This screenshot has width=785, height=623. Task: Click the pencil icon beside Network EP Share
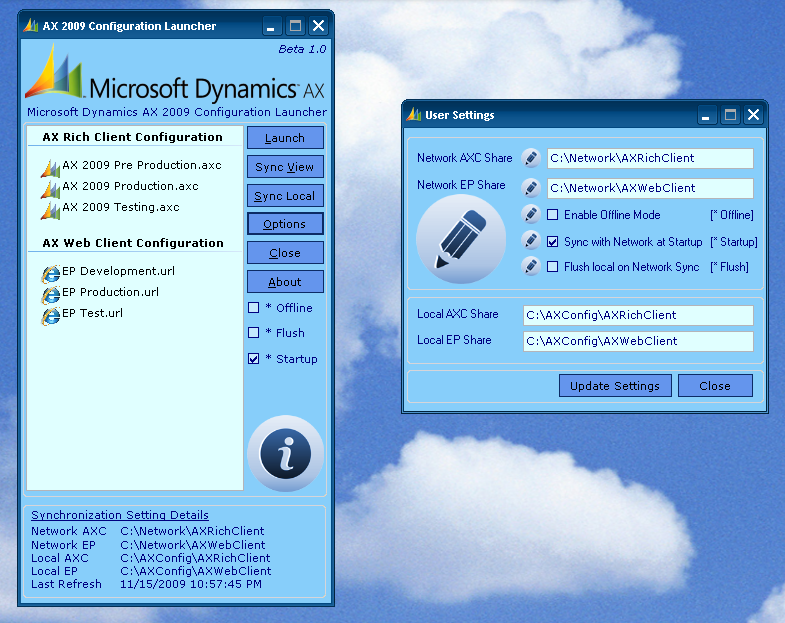[x=531, y=188]
